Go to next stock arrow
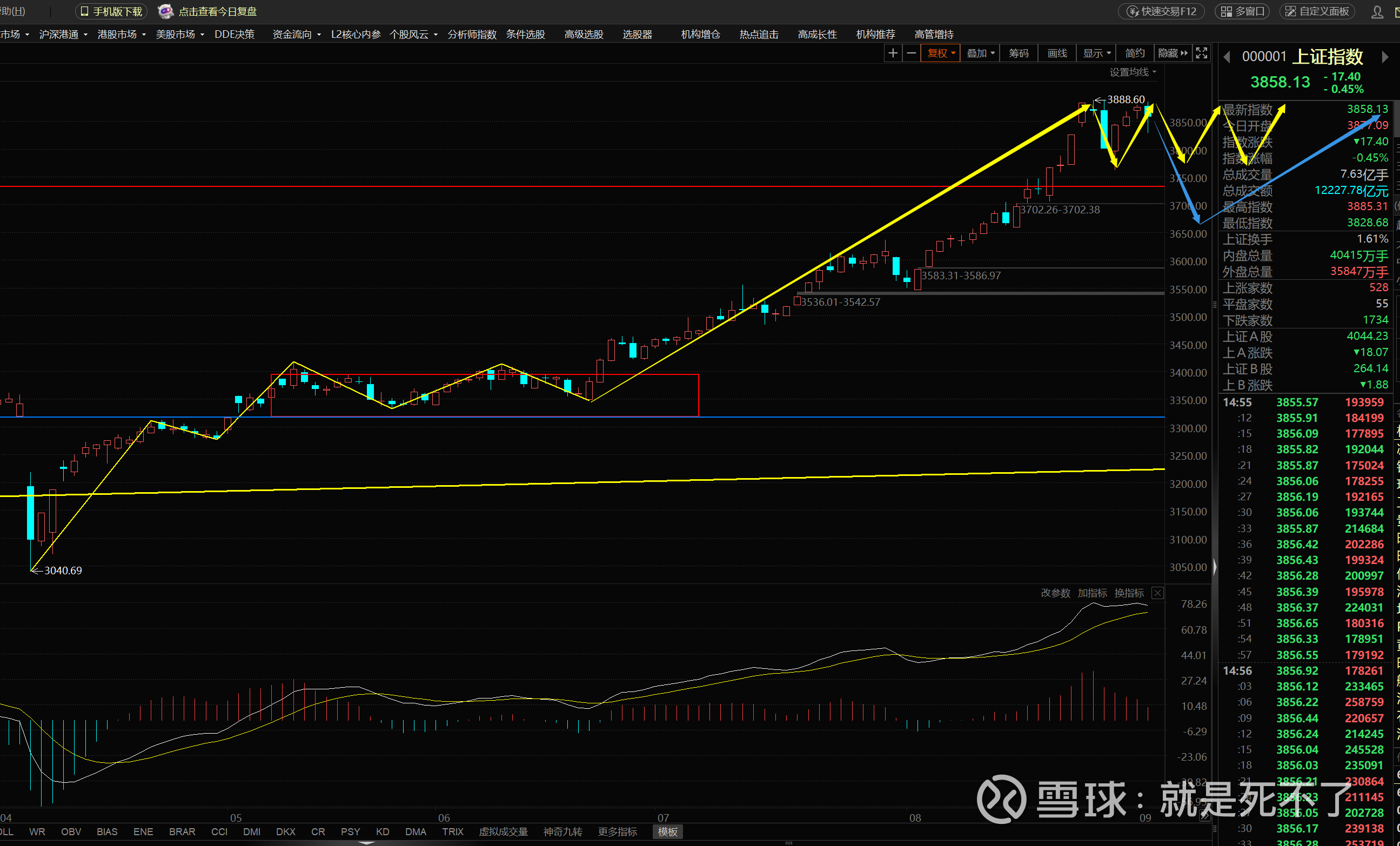Viewport: 1400px width, 846px height. click(x=1385, y=57)
